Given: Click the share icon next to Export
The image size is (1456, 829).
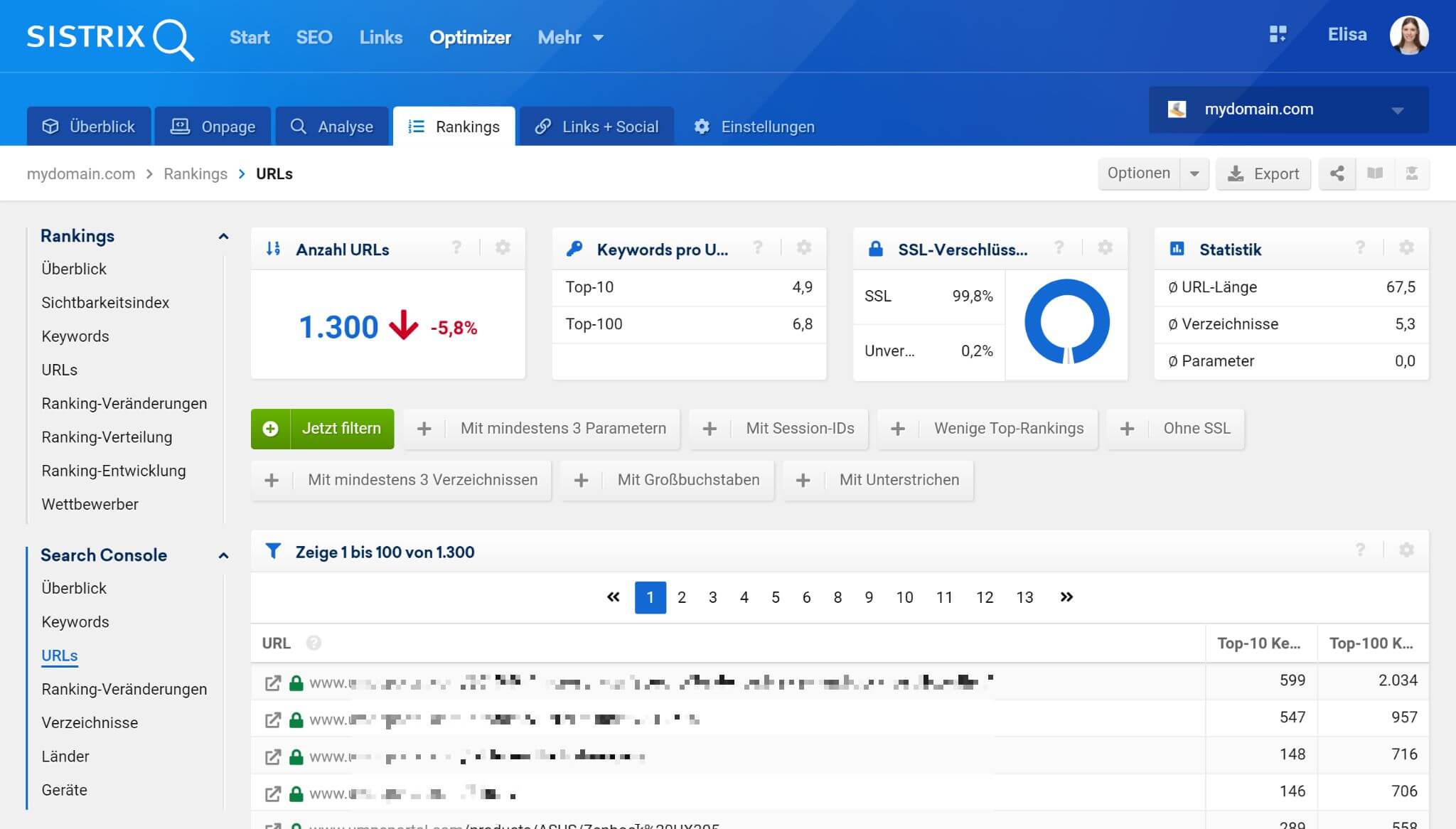Looking at the screenshot, I should [1337, 173].
